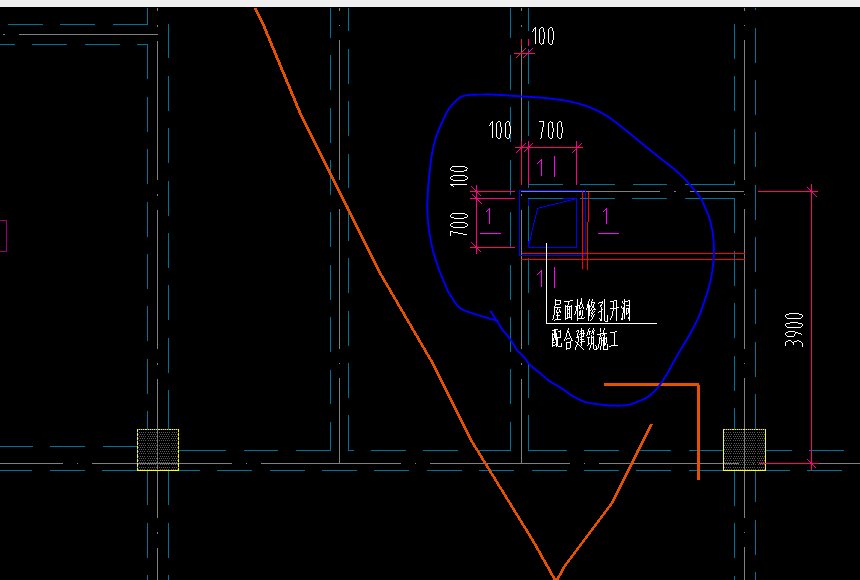Click the 屋面检修孔开洞 annotation text
Screen dimensions: 860x580
591,310
